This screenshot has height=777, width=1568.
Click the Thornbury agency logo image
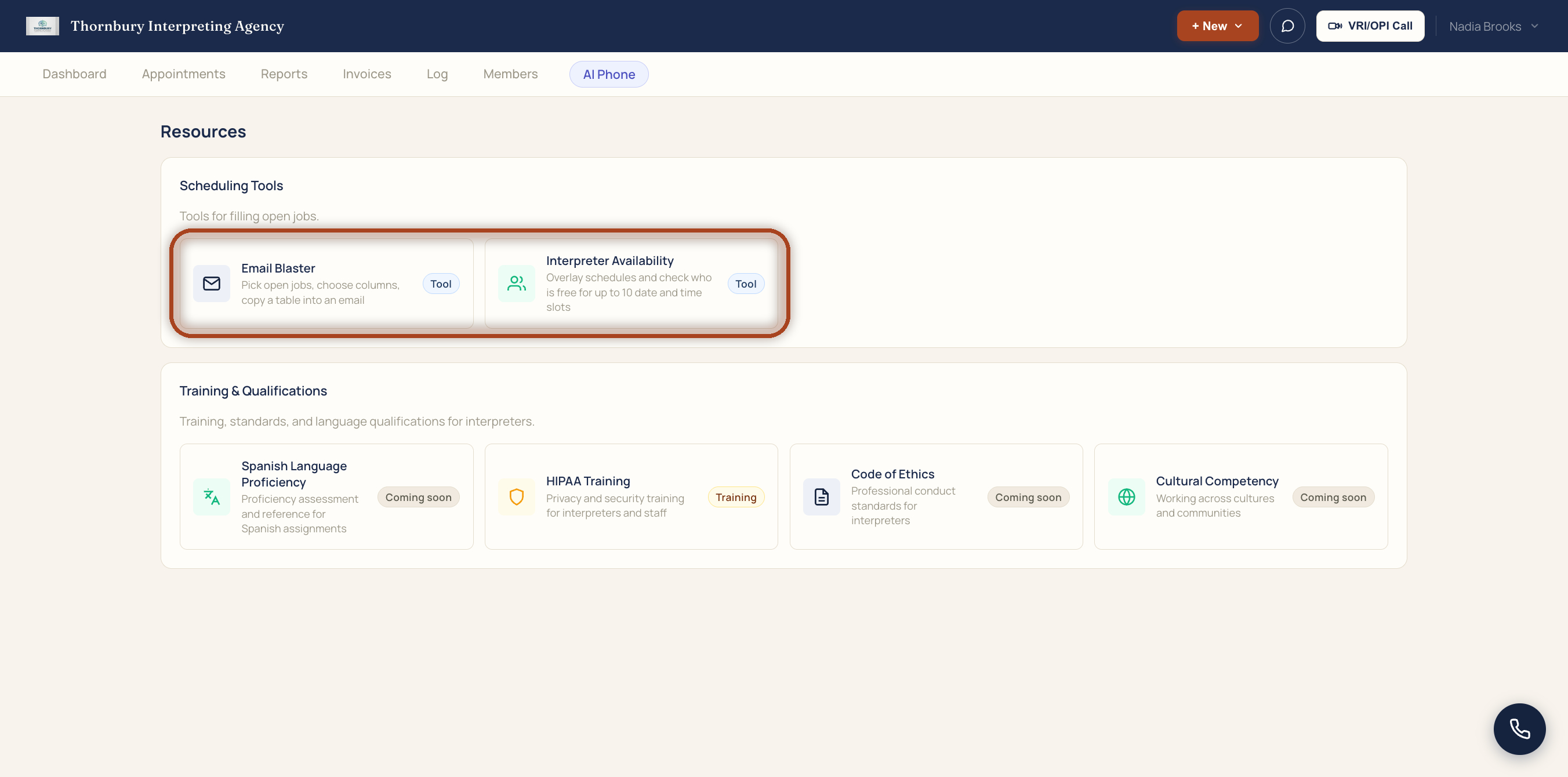[x=42, y=26]
